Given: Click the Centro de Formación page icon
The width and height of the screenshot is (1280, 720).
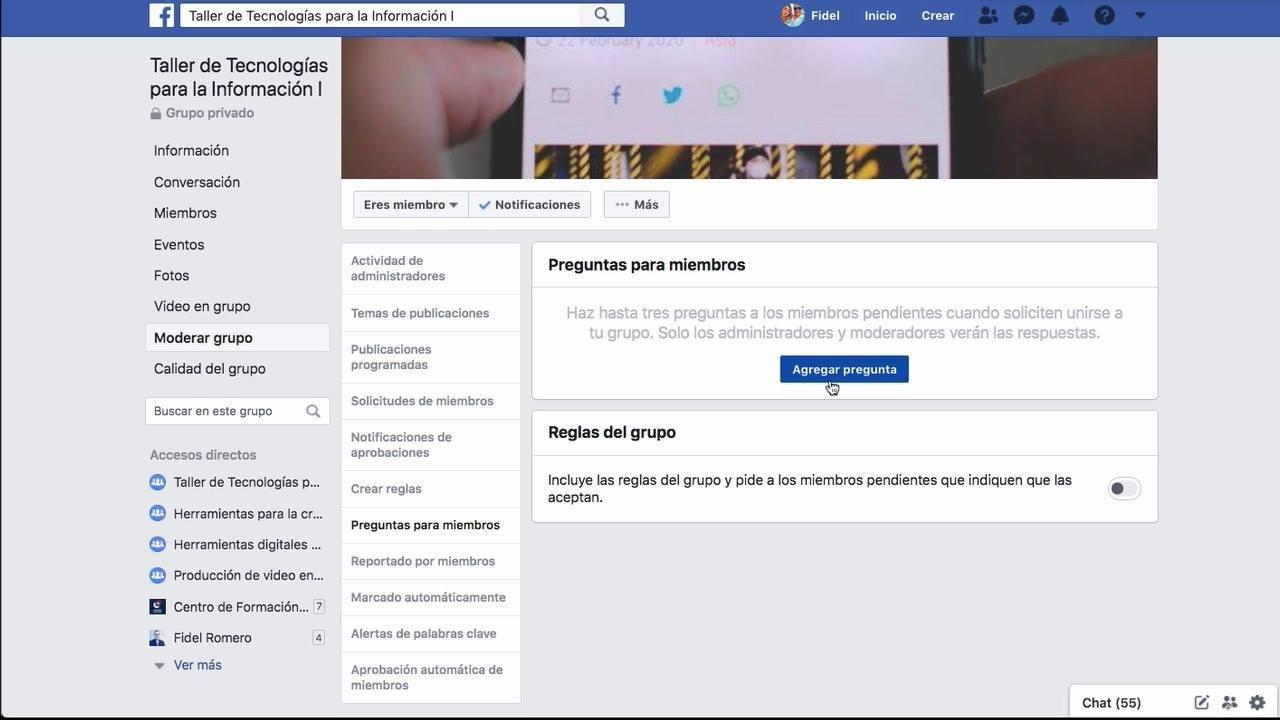Looking at the screenshot, I should pyautogui.click(x=157, y=607).
